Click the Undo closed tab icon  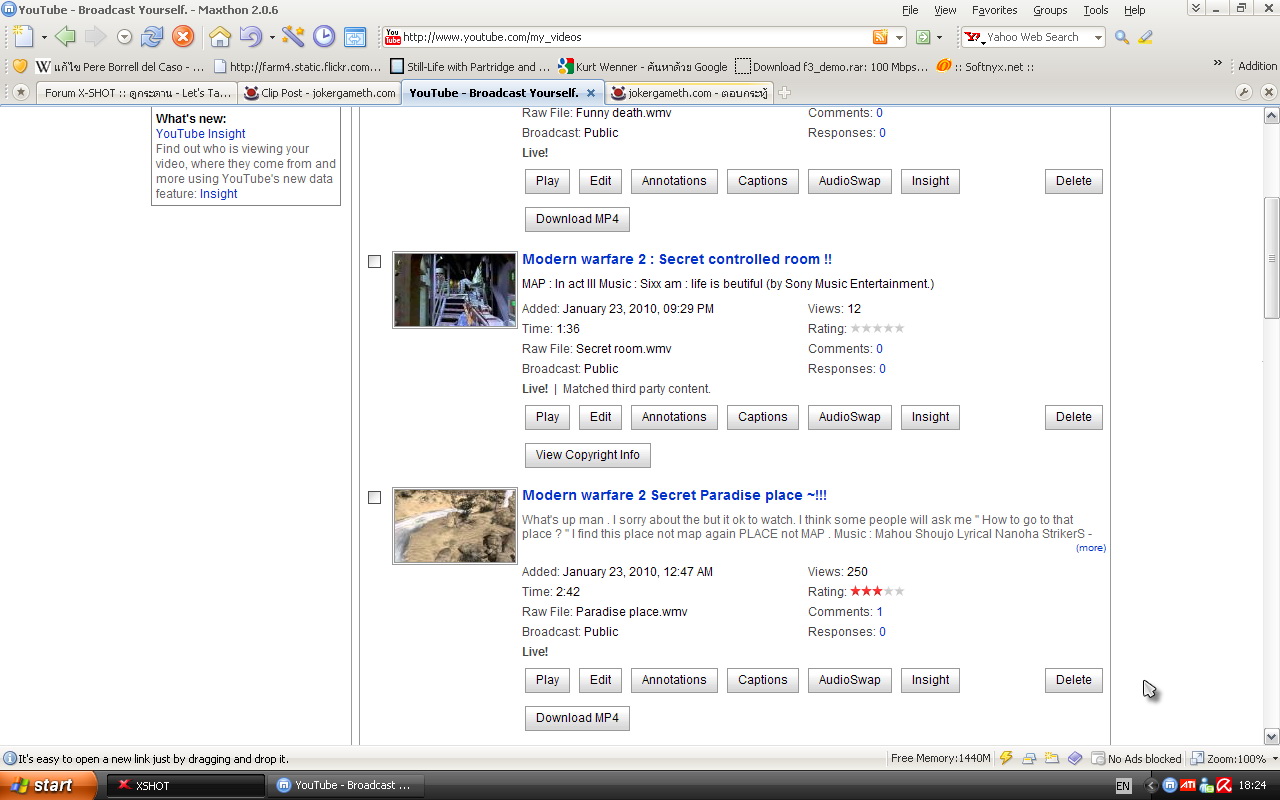(250, 37)
